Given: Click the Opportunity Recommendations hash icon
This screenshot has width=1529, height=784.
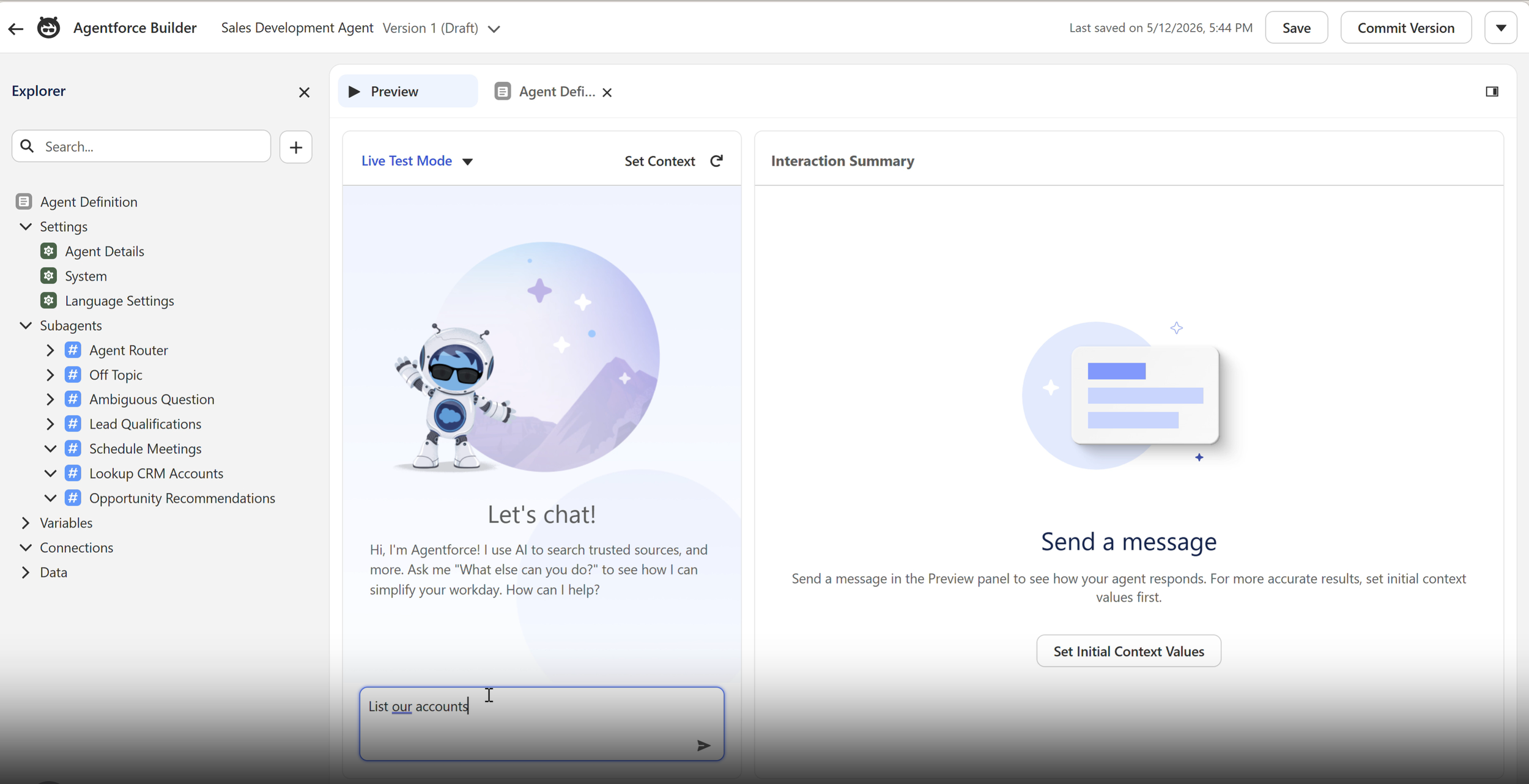Looking at the screenshot, I should pos(73,498).
